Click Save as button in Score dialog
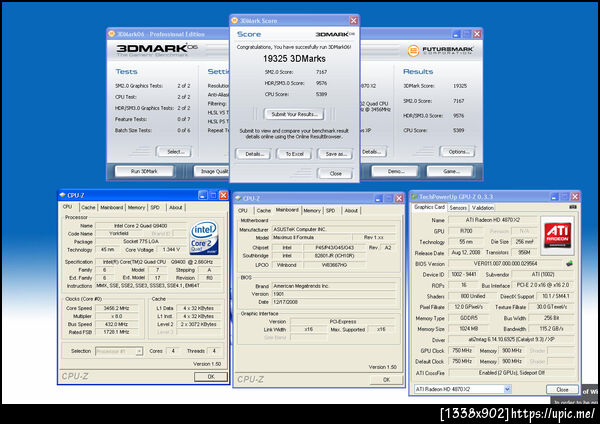The width and height of the screenshot is (600, 424). 336,154
